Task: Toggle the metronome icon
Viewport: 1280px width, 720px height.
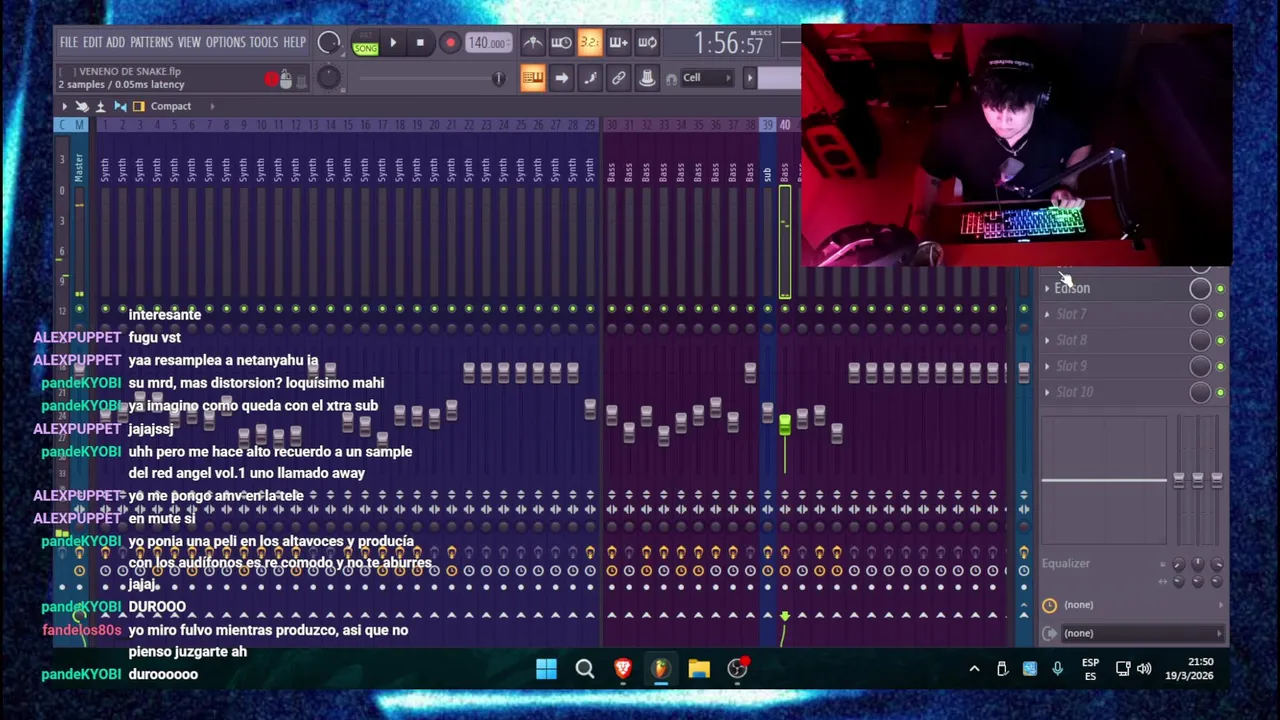Action: tap(533, 43)
